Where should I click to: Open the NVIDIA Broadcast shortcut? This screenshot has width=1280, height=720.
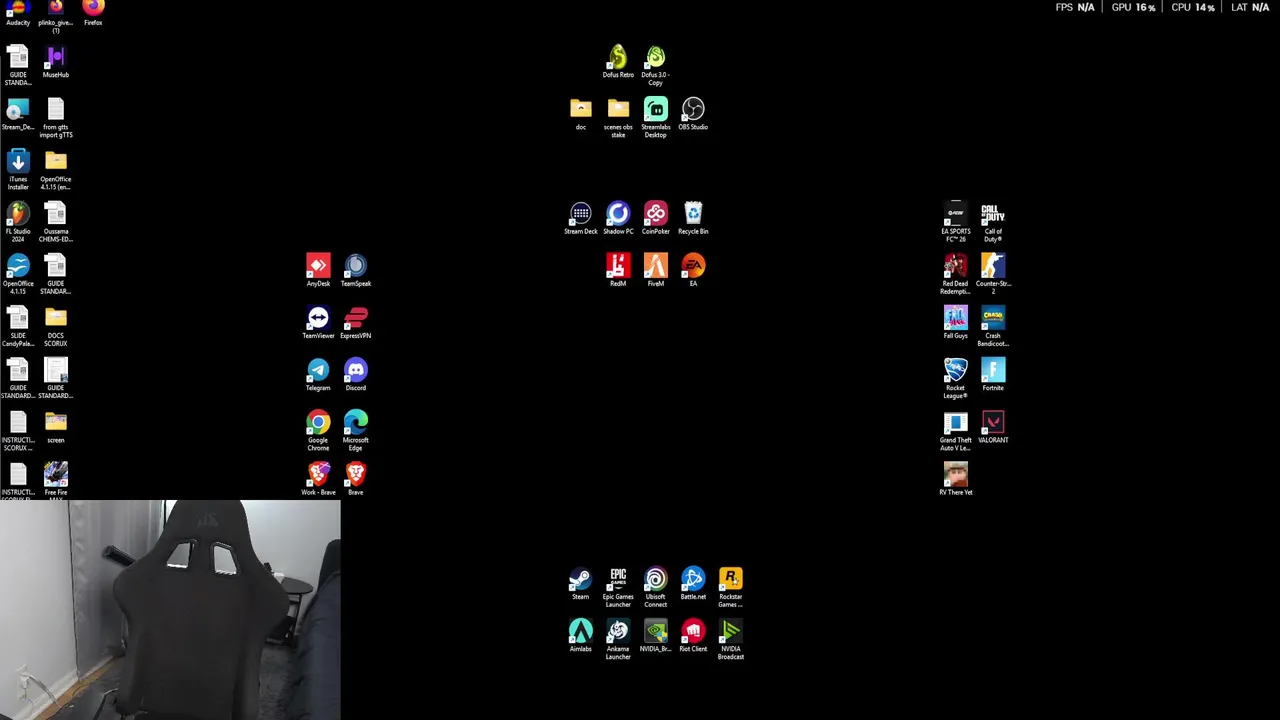click(731, 640)
